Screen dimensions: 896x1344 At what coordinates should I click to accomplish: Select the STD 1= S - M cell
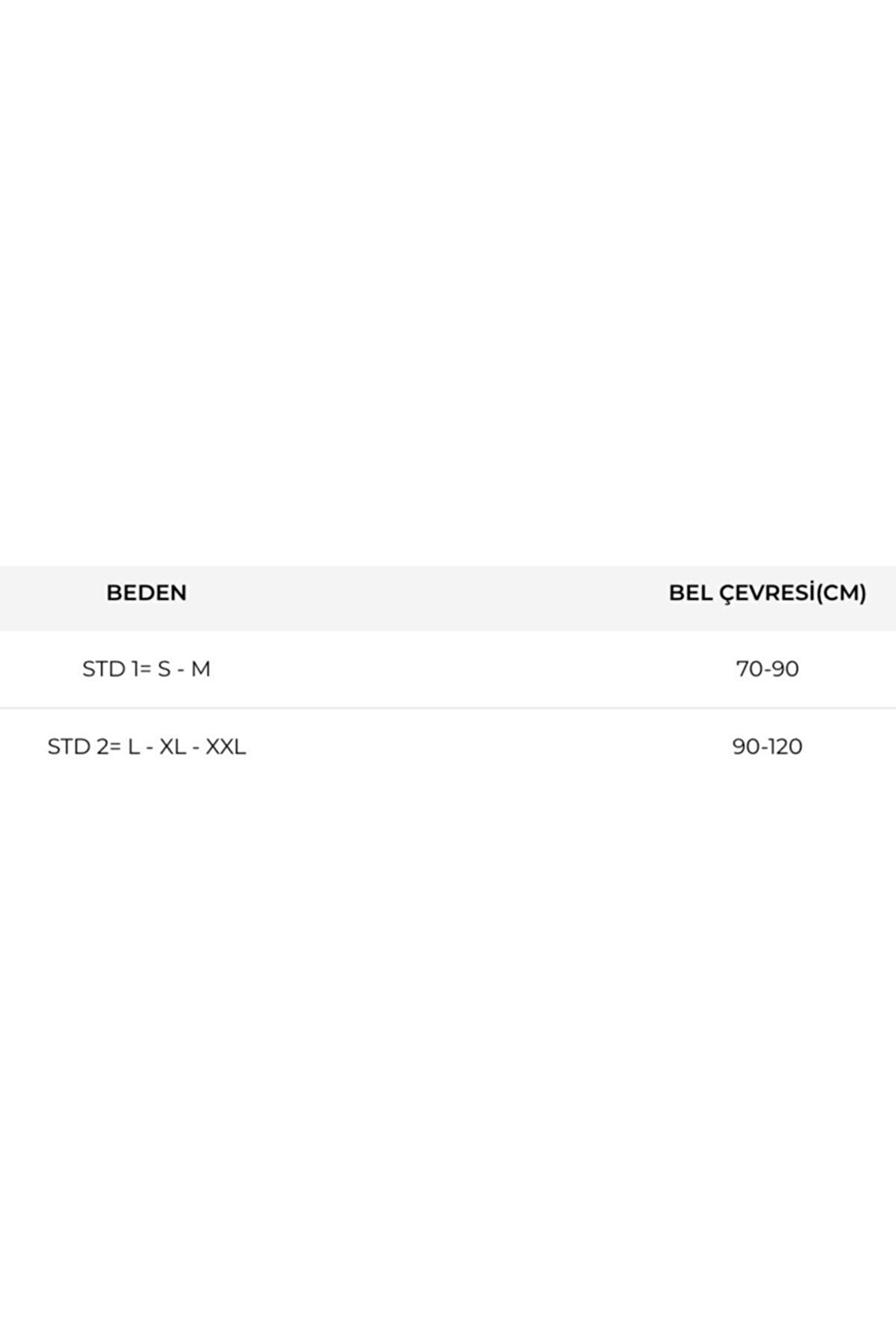146,669
